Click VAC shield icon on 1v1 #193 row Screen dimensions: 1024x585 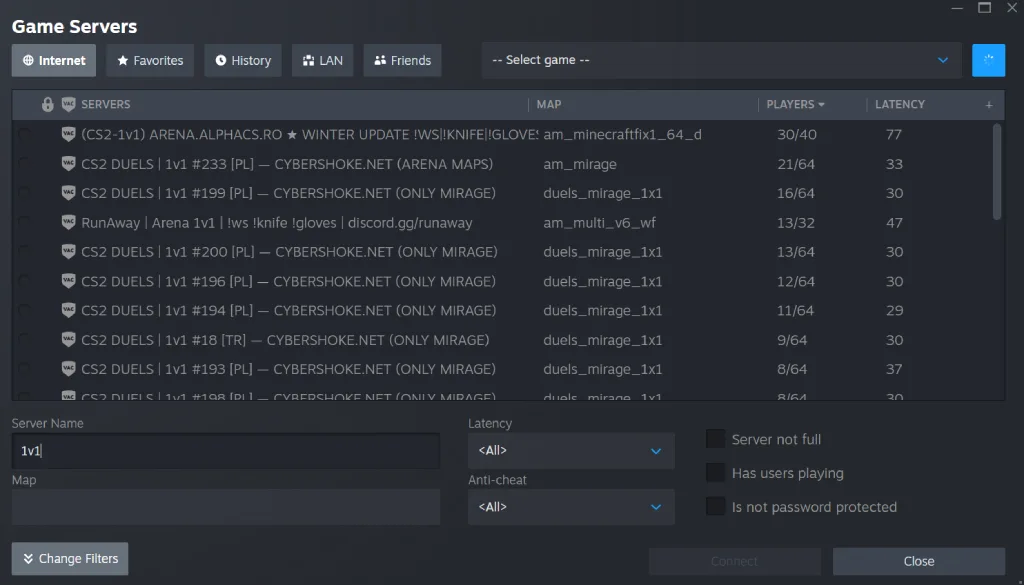pos(69,369)
